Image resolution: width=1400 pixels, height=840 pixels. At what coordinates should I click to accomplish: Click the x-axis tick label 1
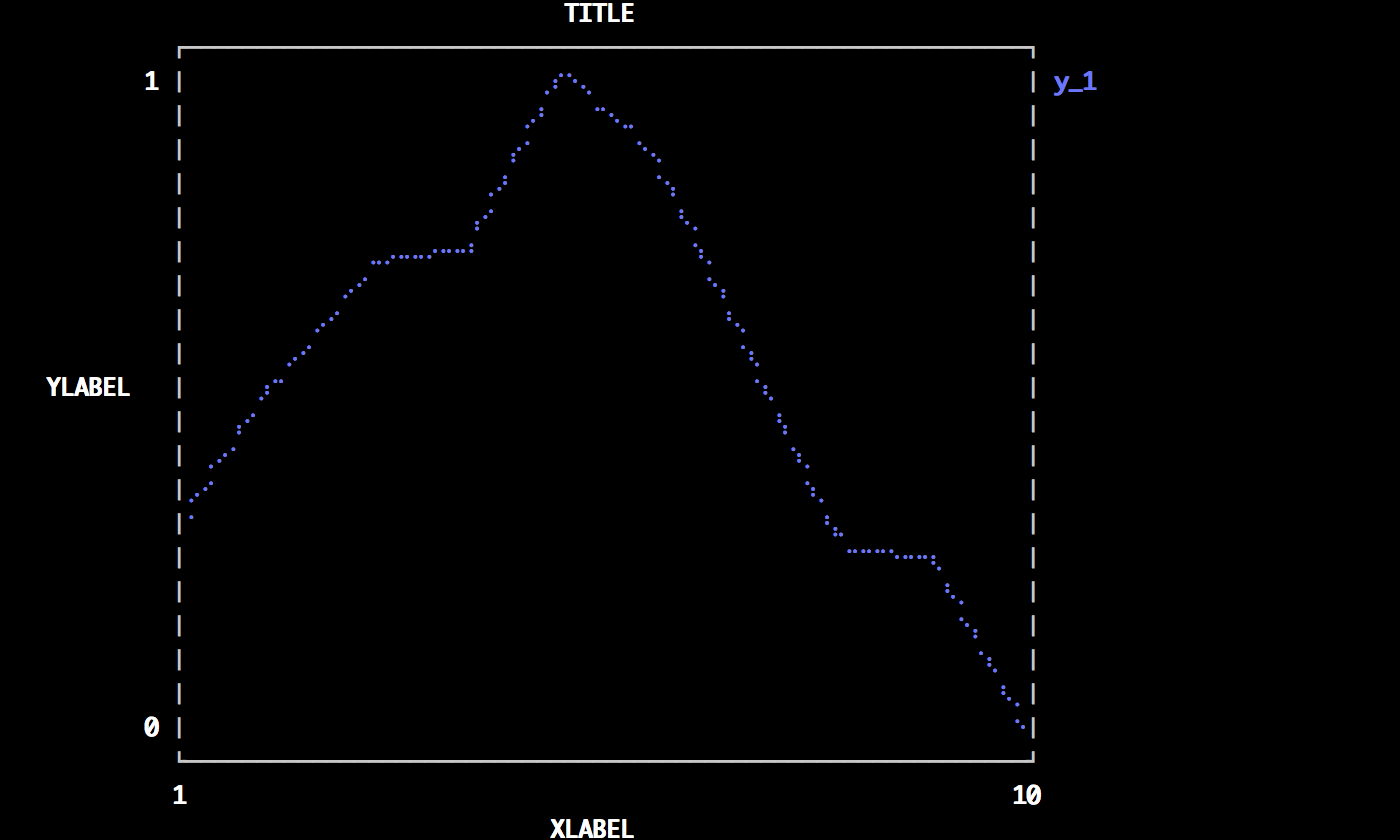point(180,795)
